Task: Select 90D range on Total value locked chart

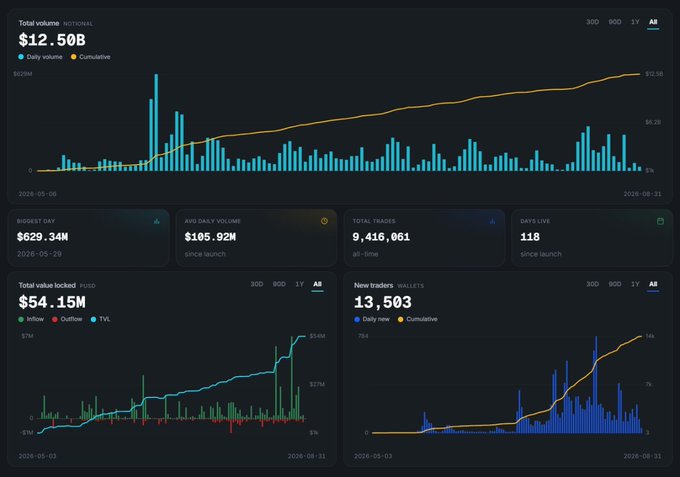Action: (279, 284)
